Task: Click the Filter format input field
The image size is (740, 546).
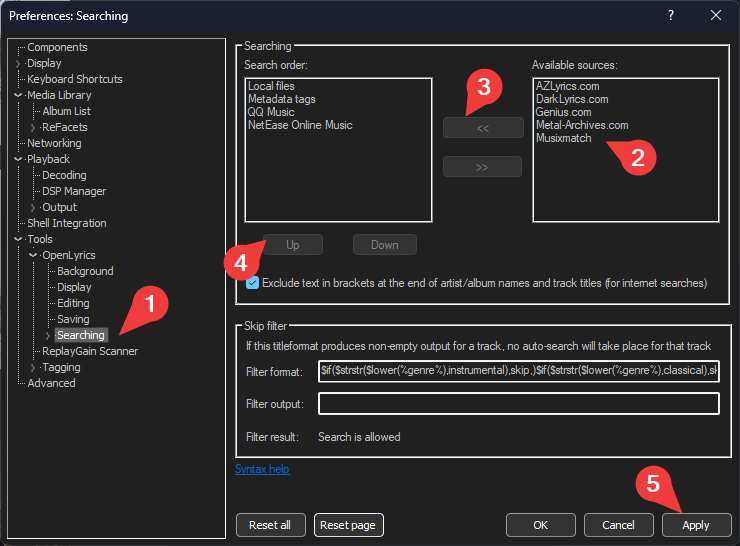Action: [518, 372]
